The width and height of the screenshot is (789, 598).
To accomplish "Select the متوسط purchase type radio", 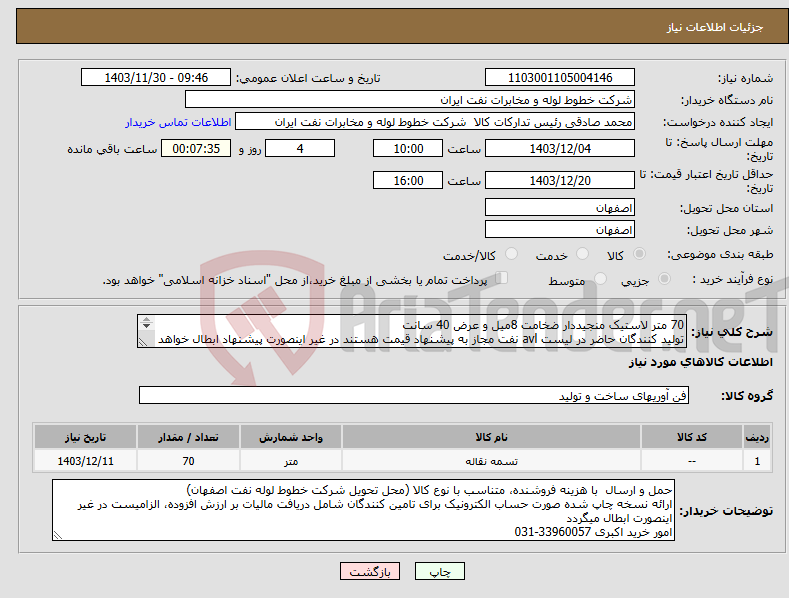I will pyautogui.click(x=600, y=278).
